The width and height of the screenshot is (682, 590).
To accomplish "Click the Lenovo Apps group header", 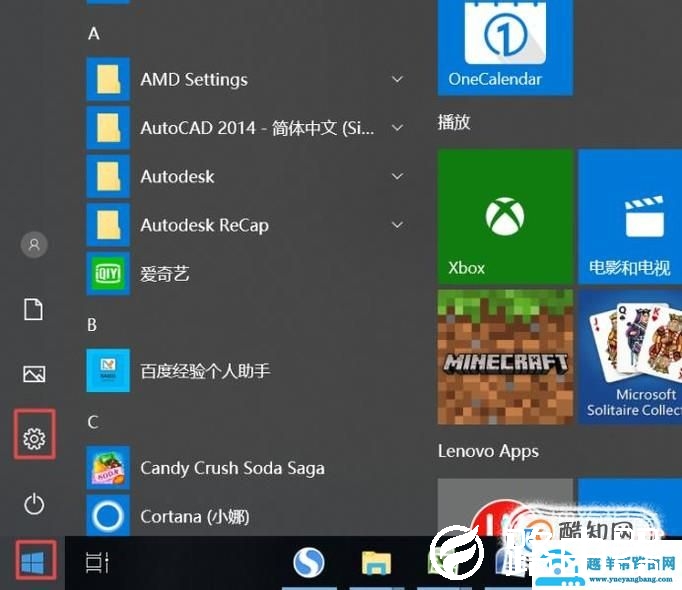I will (488, 451).
